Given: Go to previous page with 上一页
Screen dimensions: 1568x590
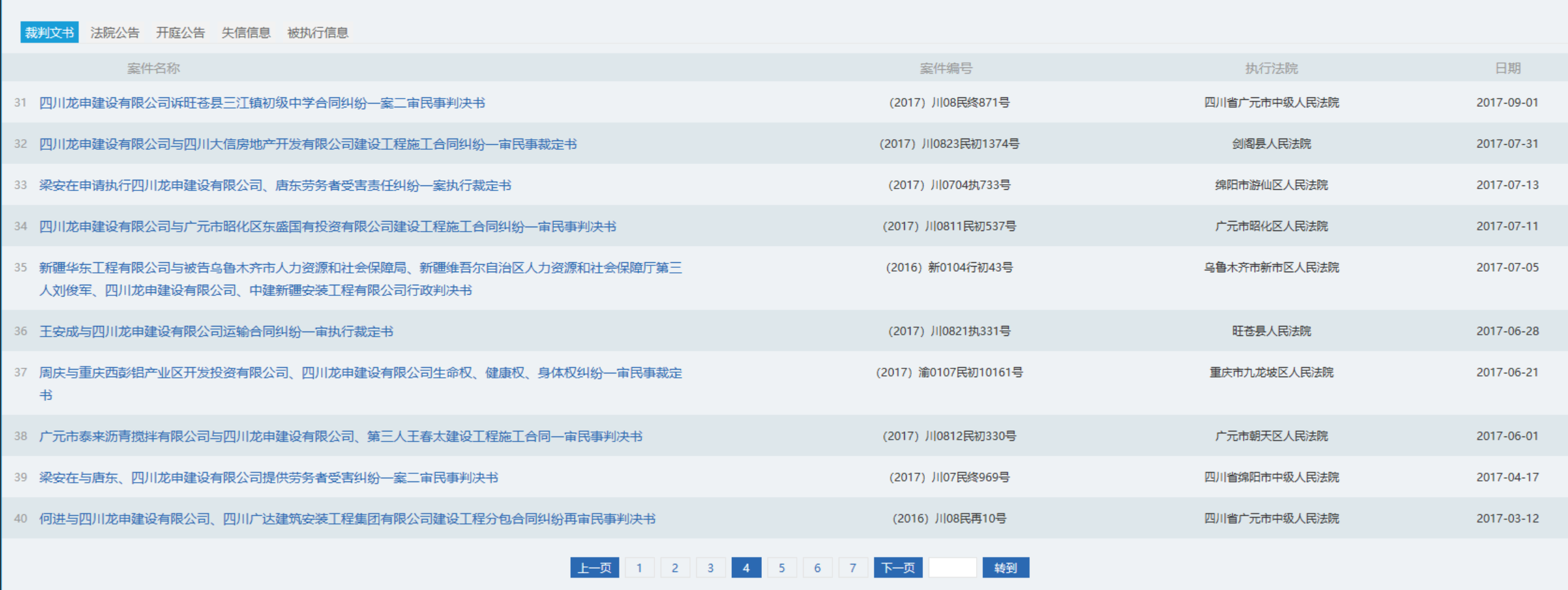Looking at the screenshot, I should tap(594, 568).
